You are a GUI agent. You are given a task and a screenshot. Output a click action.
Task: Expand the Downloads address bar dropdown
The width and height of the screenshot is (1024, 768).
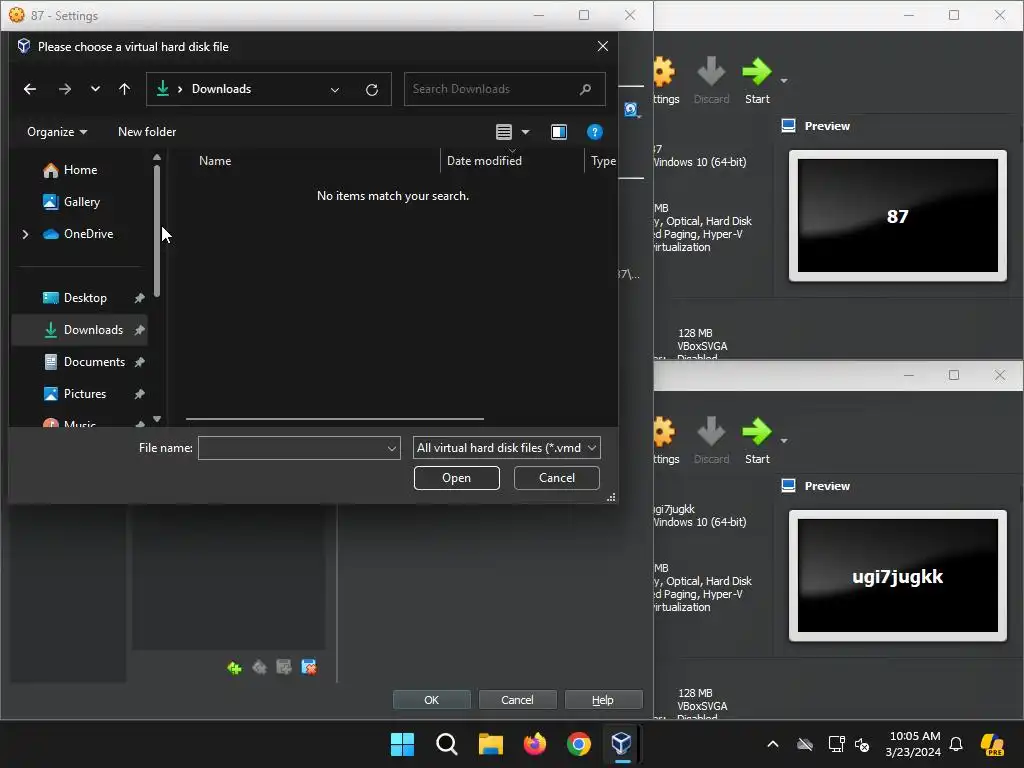point(335,89)
